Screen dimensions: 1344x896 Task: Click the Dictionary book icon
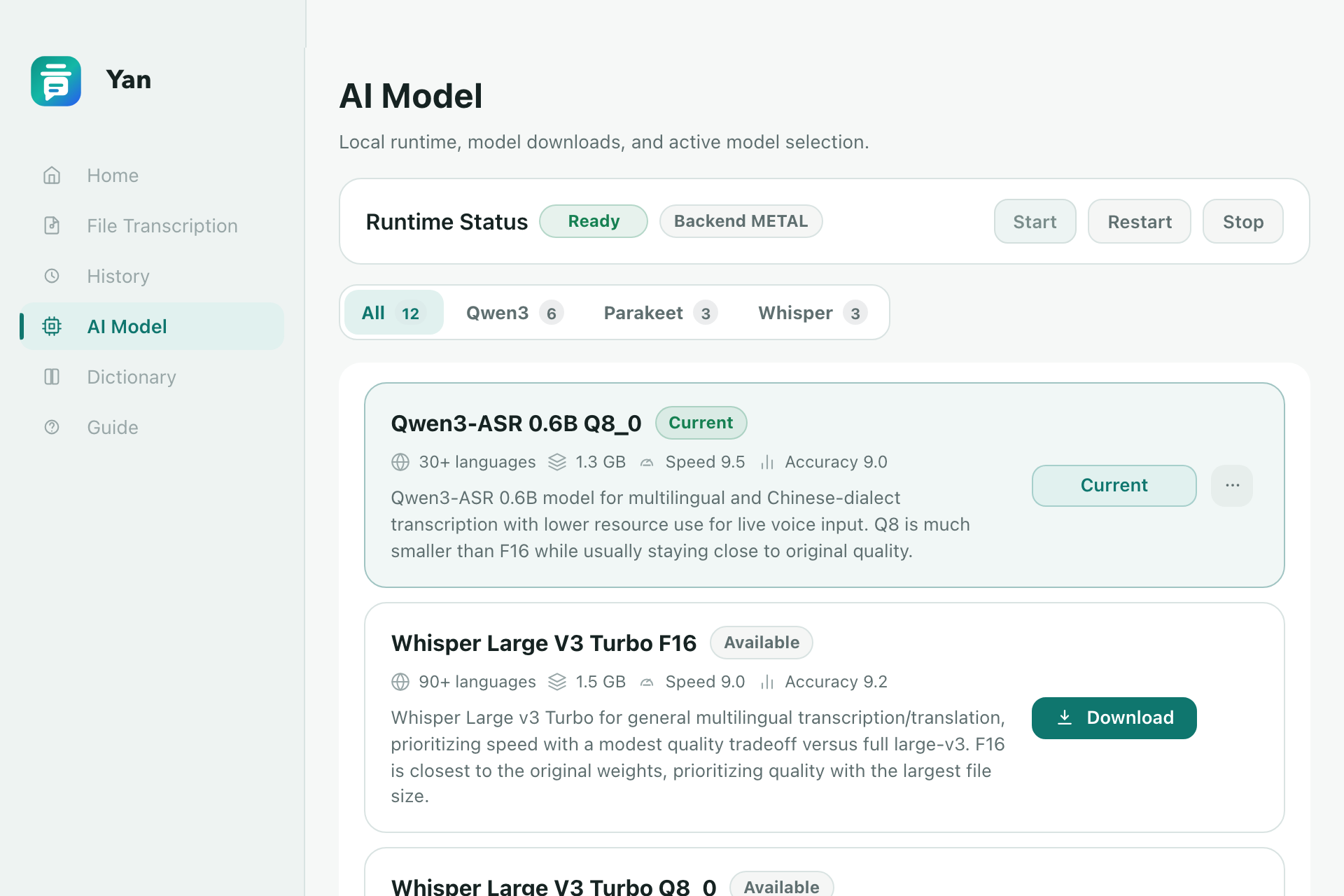pos(52,377)
